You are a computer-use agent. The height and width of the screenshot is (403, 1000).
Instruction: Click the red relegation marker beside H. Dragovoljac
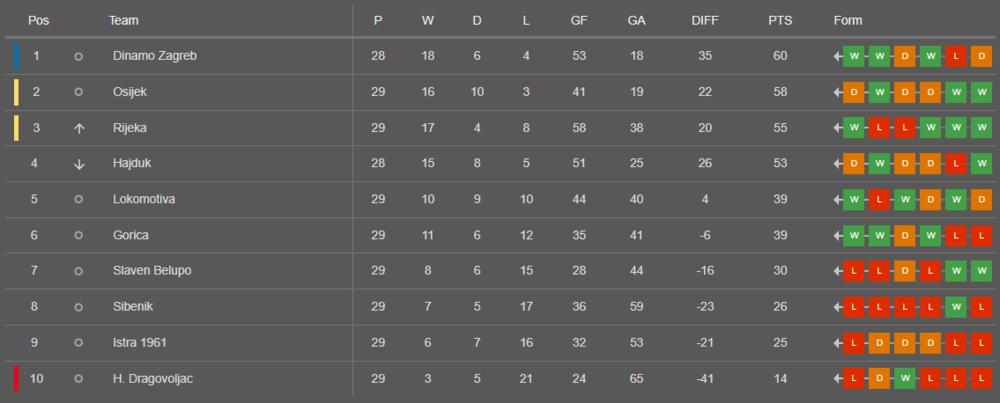coord(16,379)
